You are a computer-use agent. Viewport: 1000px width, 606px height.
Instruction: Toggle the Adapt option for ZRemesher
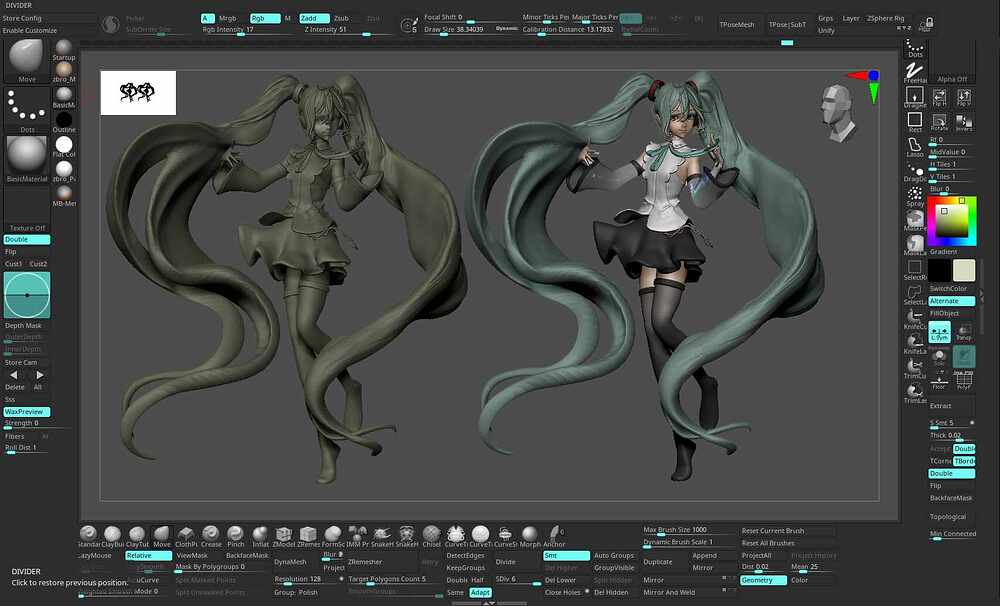[x=480, y=593]
